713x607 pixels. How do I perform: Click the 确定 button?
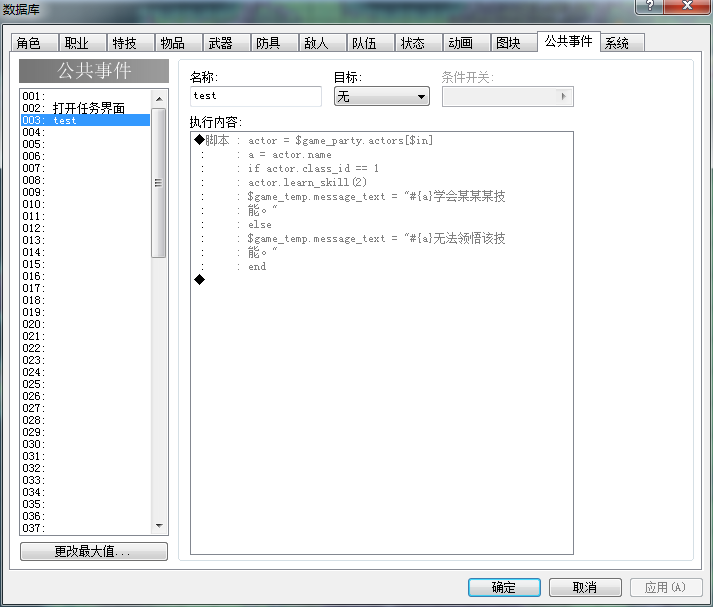tap(504, 587)
